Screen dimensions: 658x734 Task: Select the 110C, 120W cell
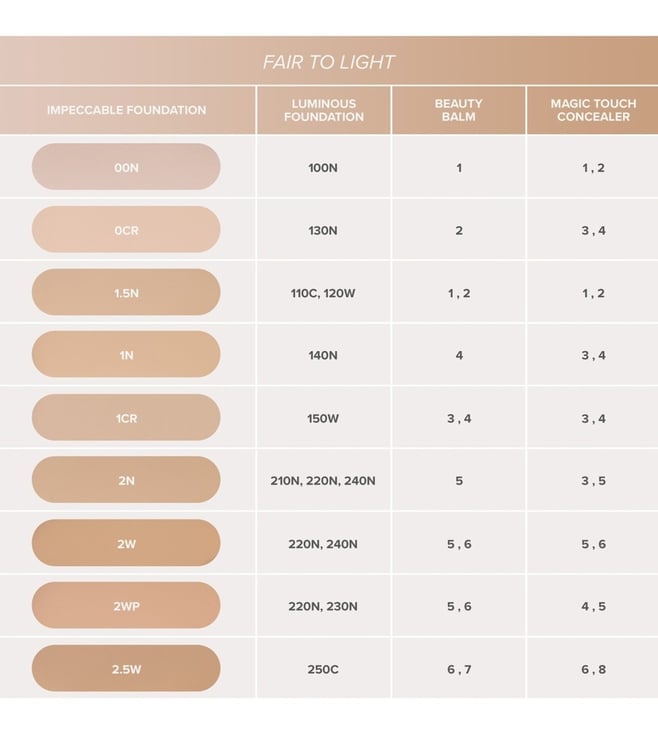pos(323,293)
